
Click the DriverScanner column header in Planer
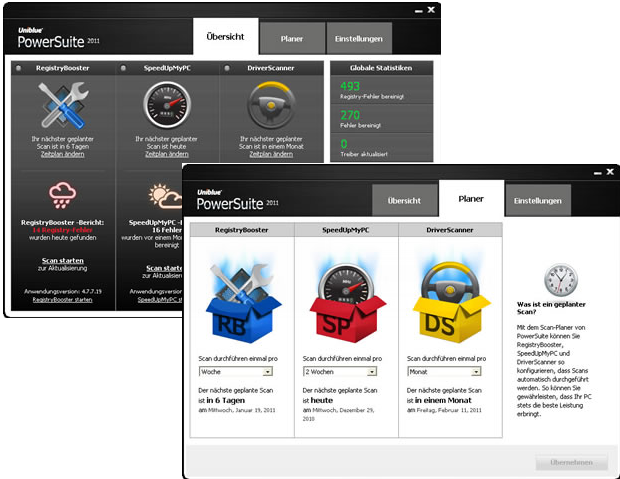[x=450, y=230]
